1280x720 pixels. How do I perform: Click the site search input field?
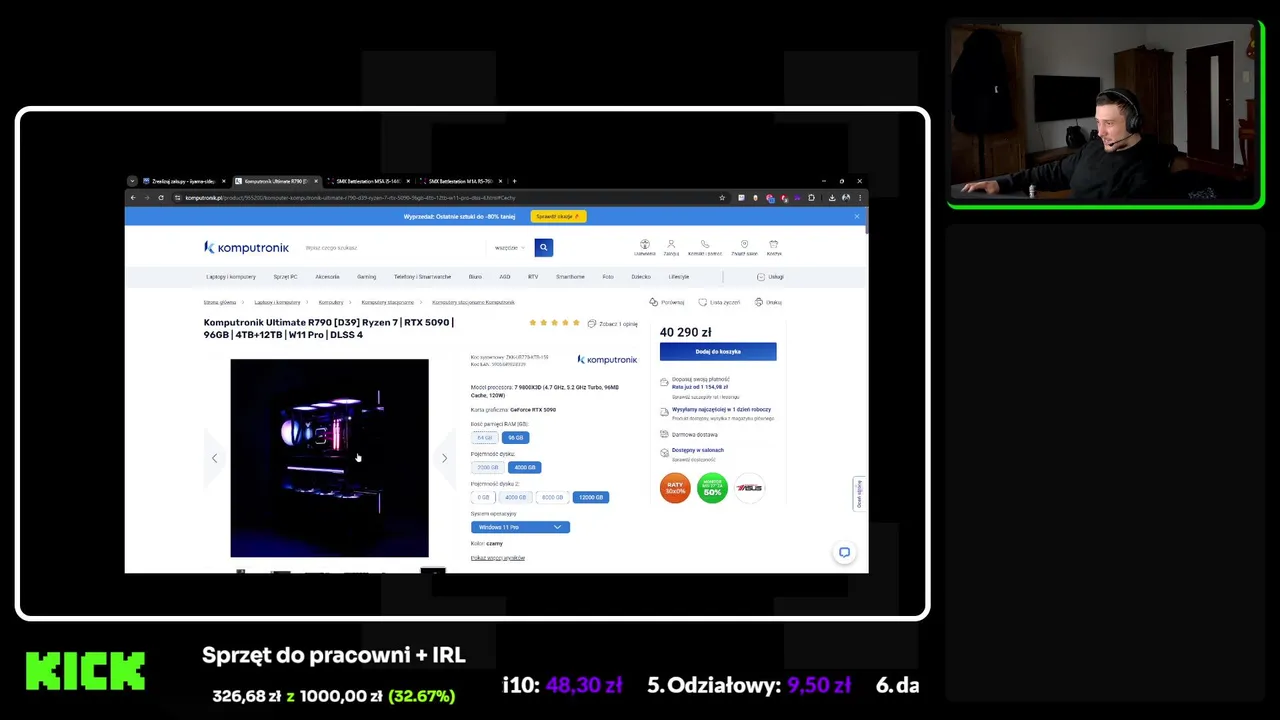tap(395, 247)
